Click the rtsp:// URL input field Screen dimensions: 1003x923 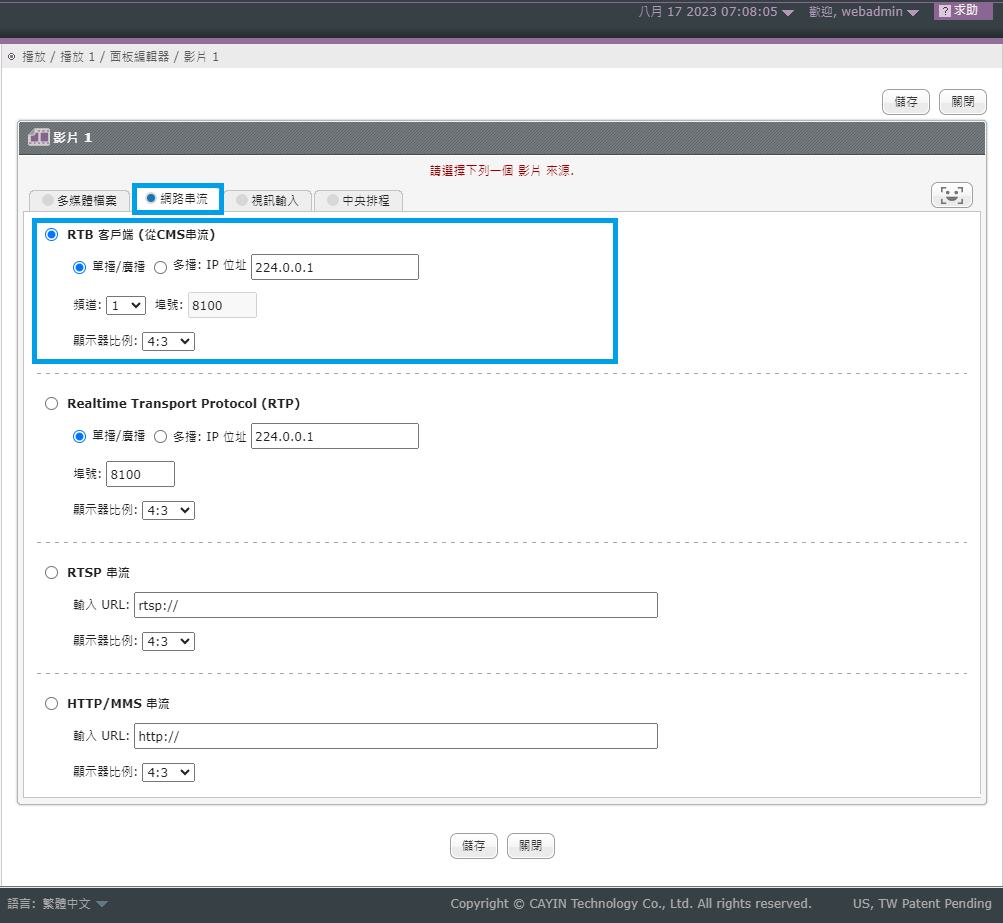tap(395, 605)
